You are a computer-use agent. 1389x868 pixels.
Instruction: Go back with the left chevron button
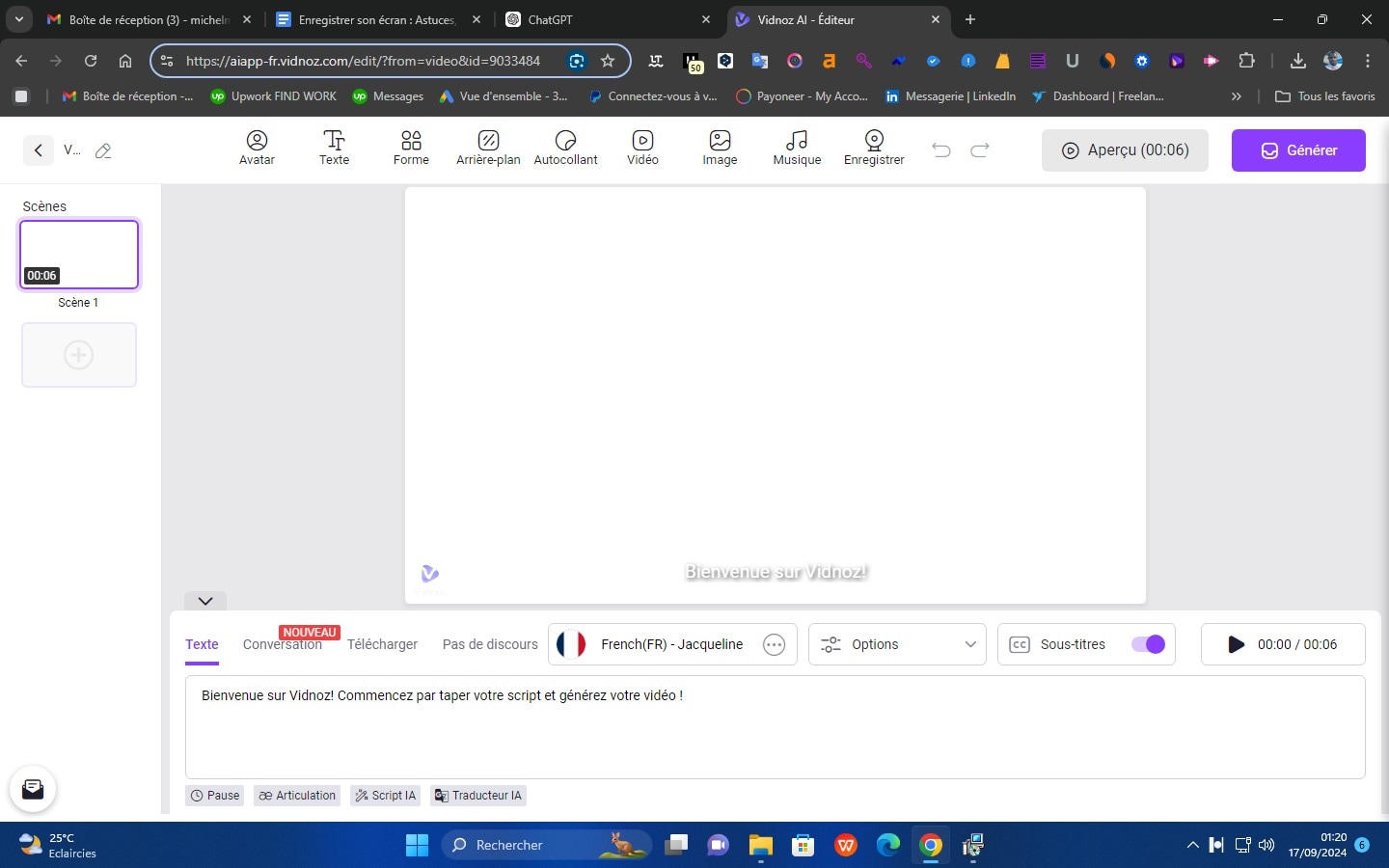point(38,149)
